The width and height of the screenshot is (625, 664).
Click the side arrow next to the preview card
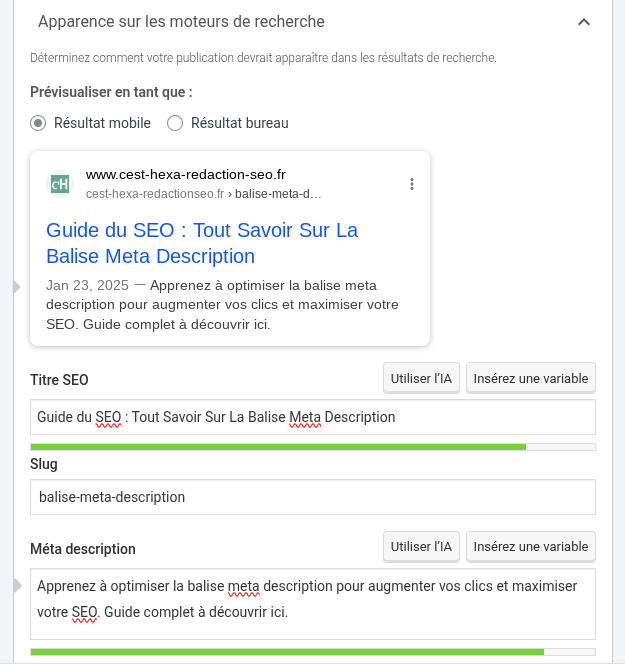[x=16, y=287]
